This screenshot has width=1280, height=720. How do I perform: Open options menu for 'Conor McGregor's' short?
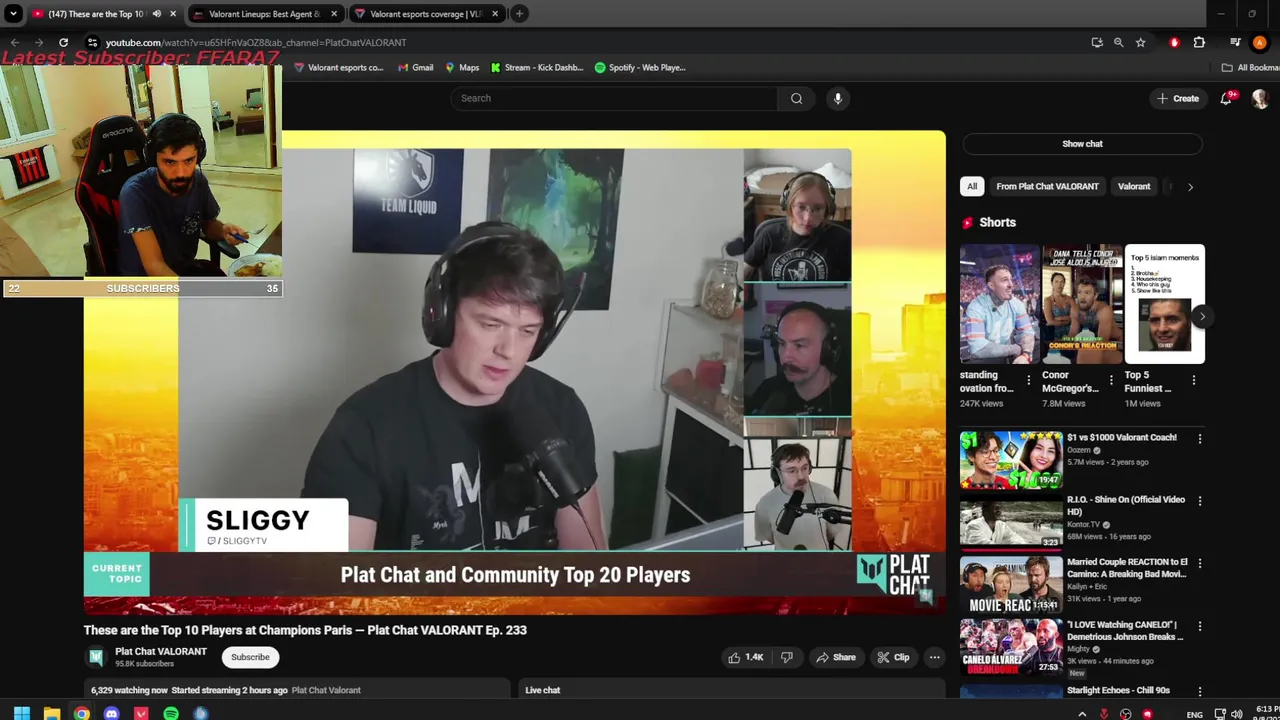point(1110,380)
